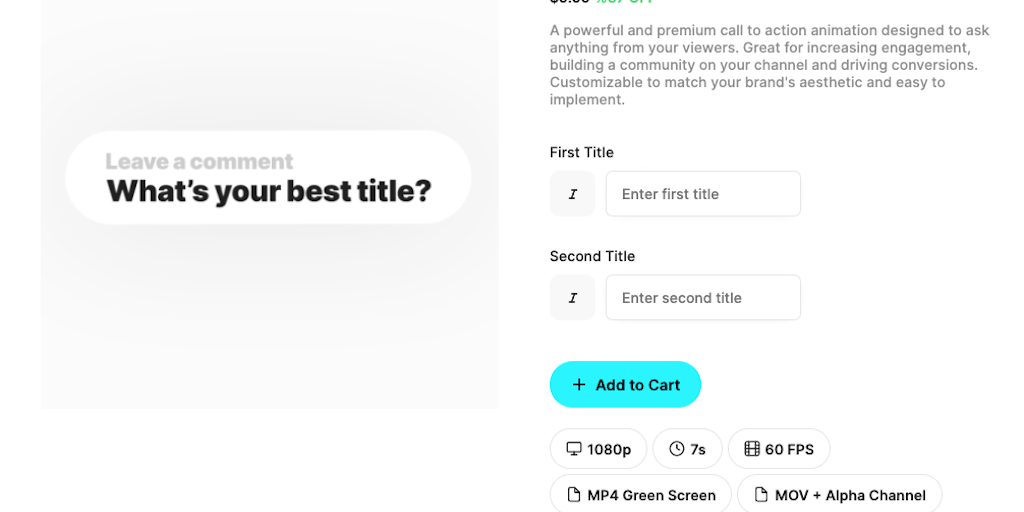This screenshot has width=1024, height=512.
Task: Click the plus icon in Add to Cart
Action: (x=579, y=385)
